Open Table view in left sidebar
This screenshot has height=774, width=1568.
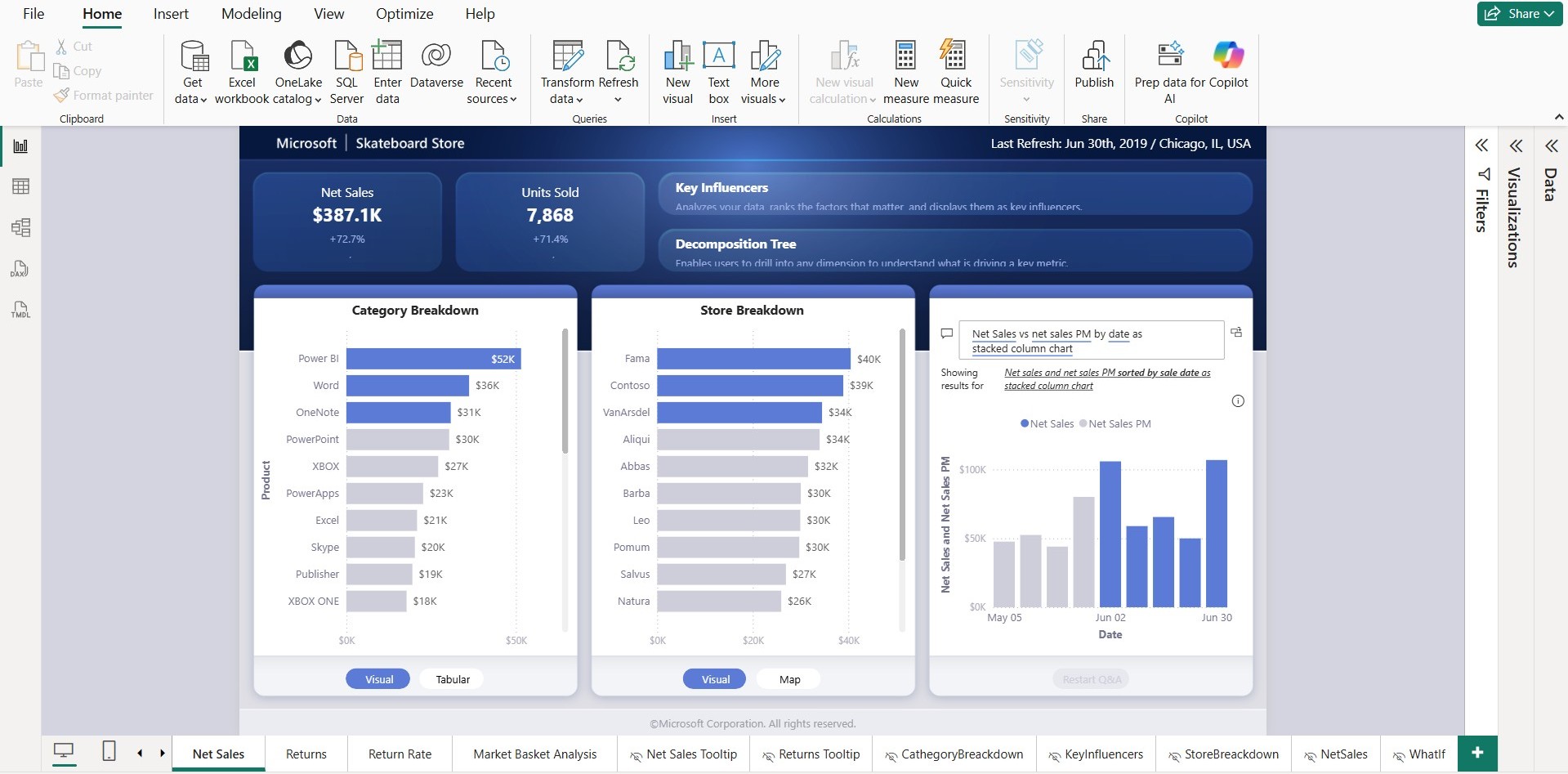21,186
